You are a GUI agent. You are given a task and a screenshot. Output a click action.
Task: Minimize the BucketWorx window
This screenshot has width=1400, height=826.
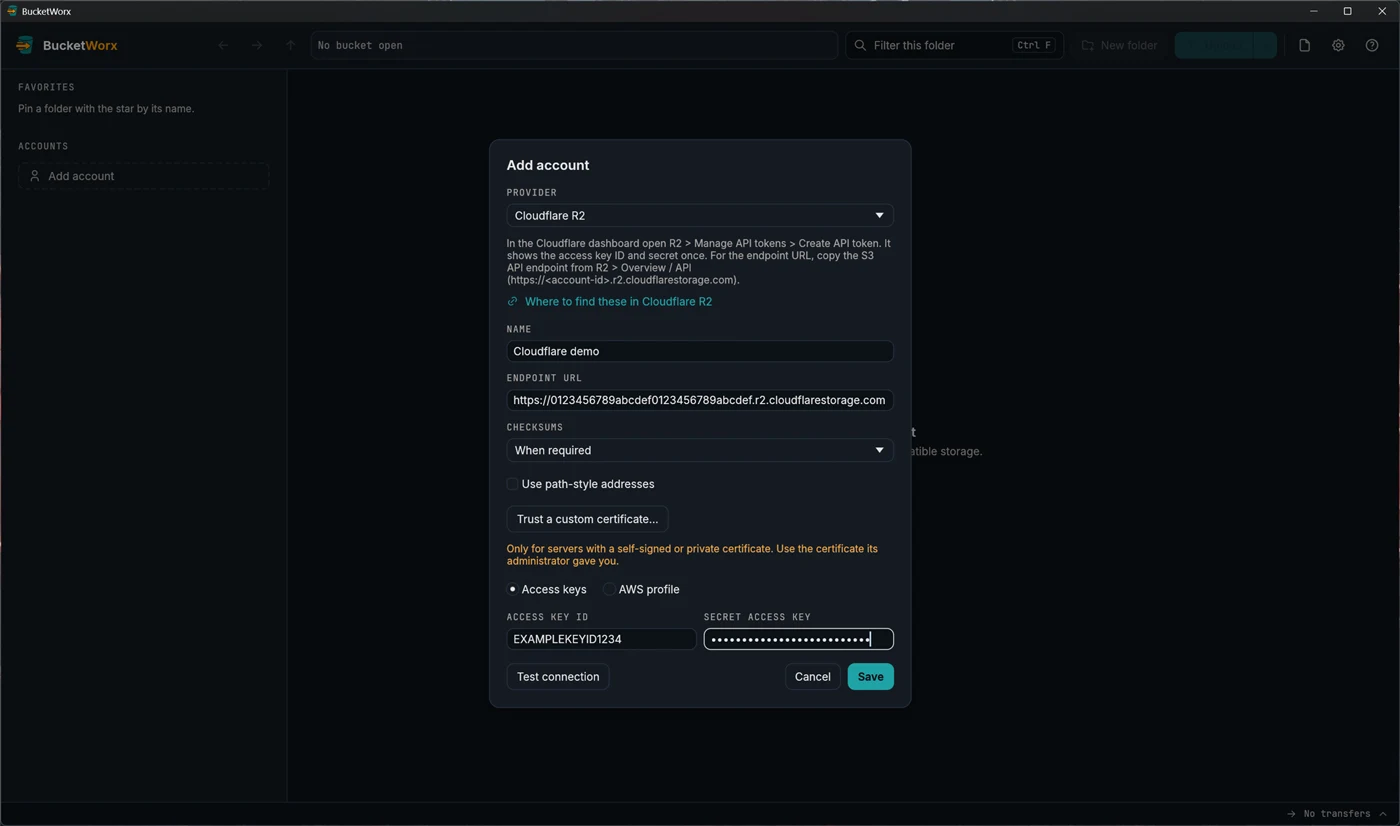[1314, 11]
